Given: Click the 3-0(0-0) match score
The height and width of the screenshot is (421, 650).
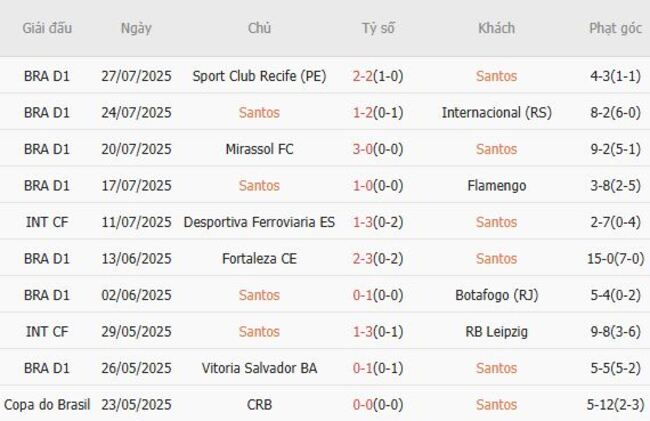Looking at the screenshot, I should tap(378, 149).
